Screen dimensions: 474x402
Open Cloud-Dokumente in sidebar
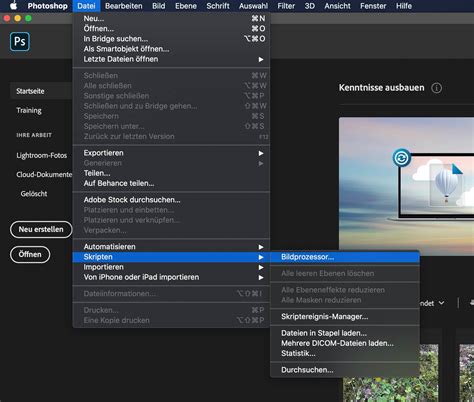point(44,174)
